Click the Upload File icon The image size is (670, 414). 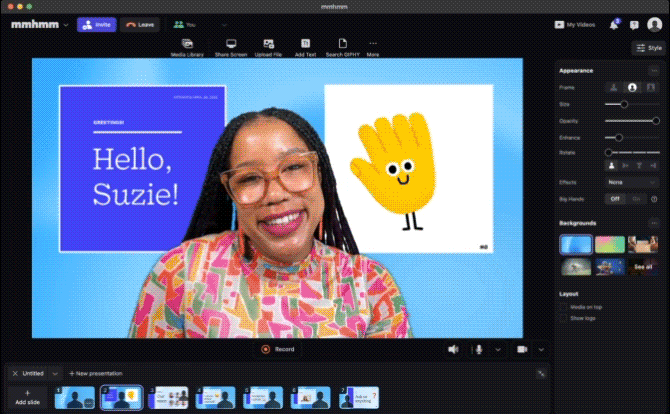268,44
